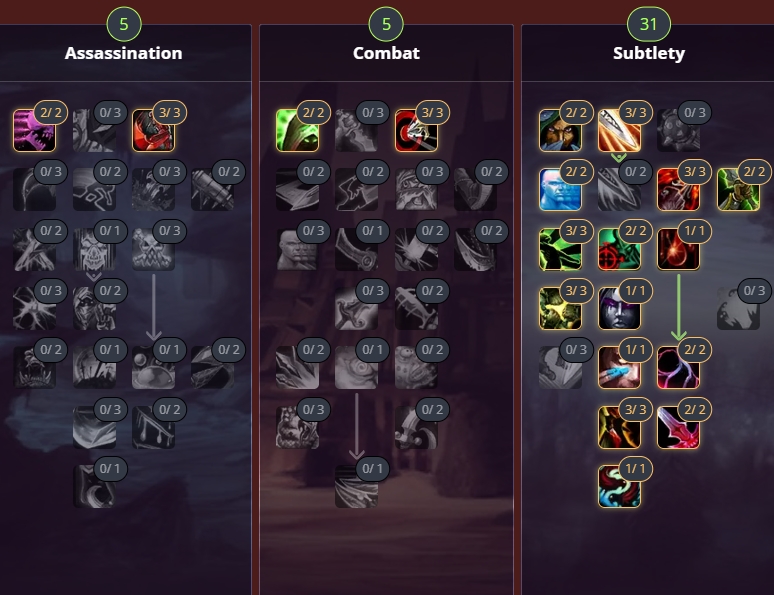Screen dimensions: 774x595
Task: Open the Assassination tree header
Action: tap(123, 53)
